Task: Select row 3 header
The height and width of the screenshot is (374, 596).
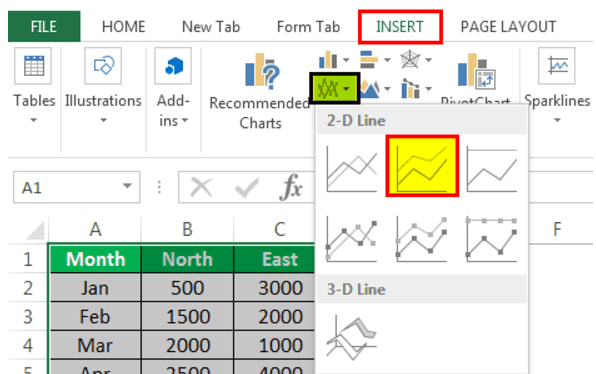Action: tap(28, 317)
